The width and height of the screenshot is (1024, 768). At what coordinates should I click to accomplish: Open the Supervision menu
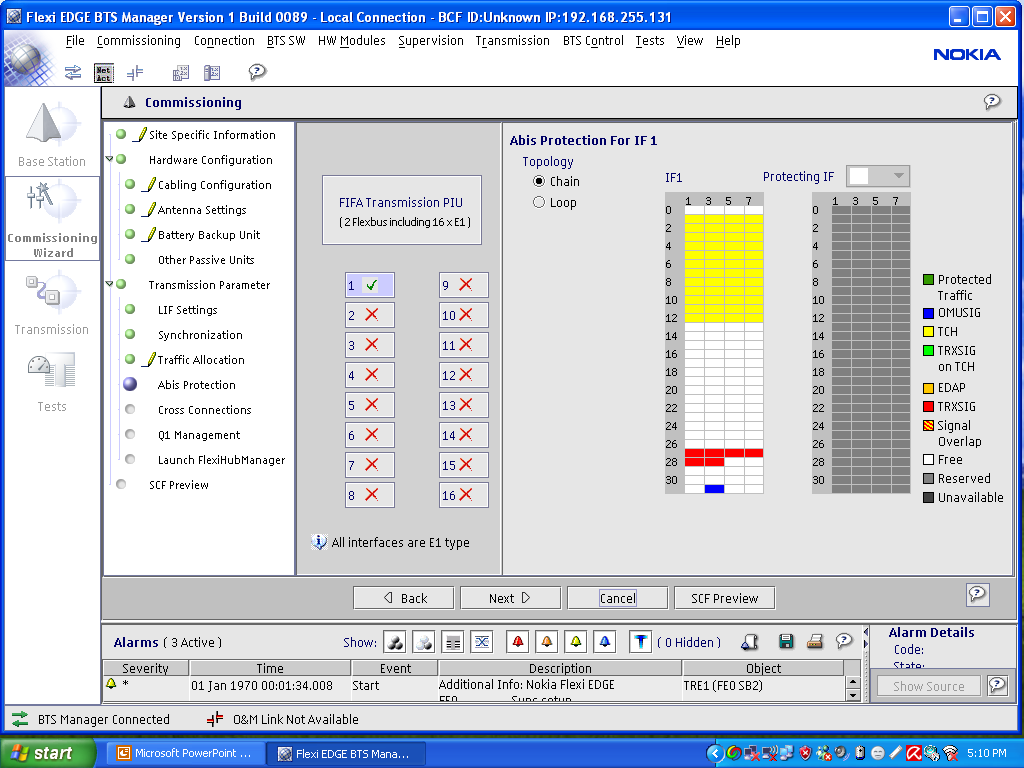[430, 41]
